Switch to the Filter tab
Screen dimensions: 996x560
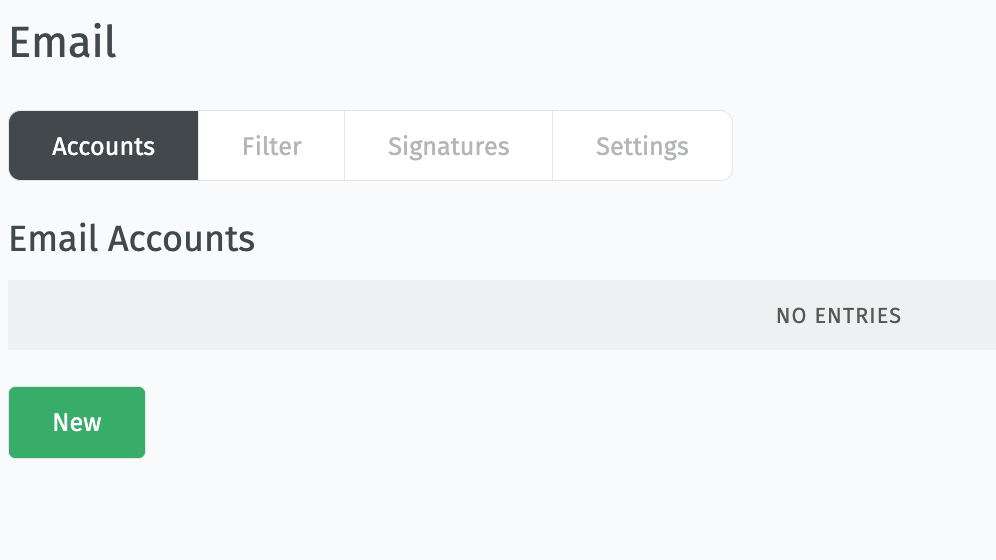click(x=271, y=146)
